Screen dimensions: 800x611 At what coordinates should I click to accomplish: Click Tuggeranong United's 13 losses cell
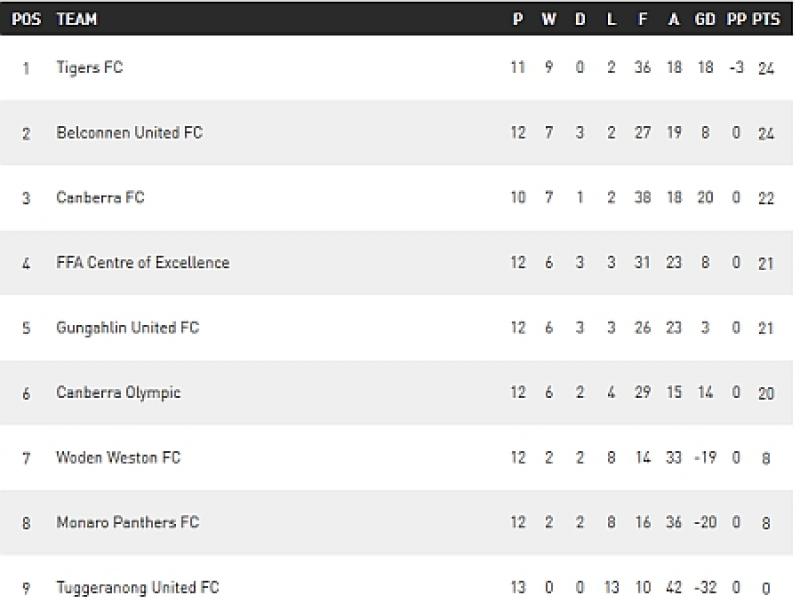click(x=611, y=587)
